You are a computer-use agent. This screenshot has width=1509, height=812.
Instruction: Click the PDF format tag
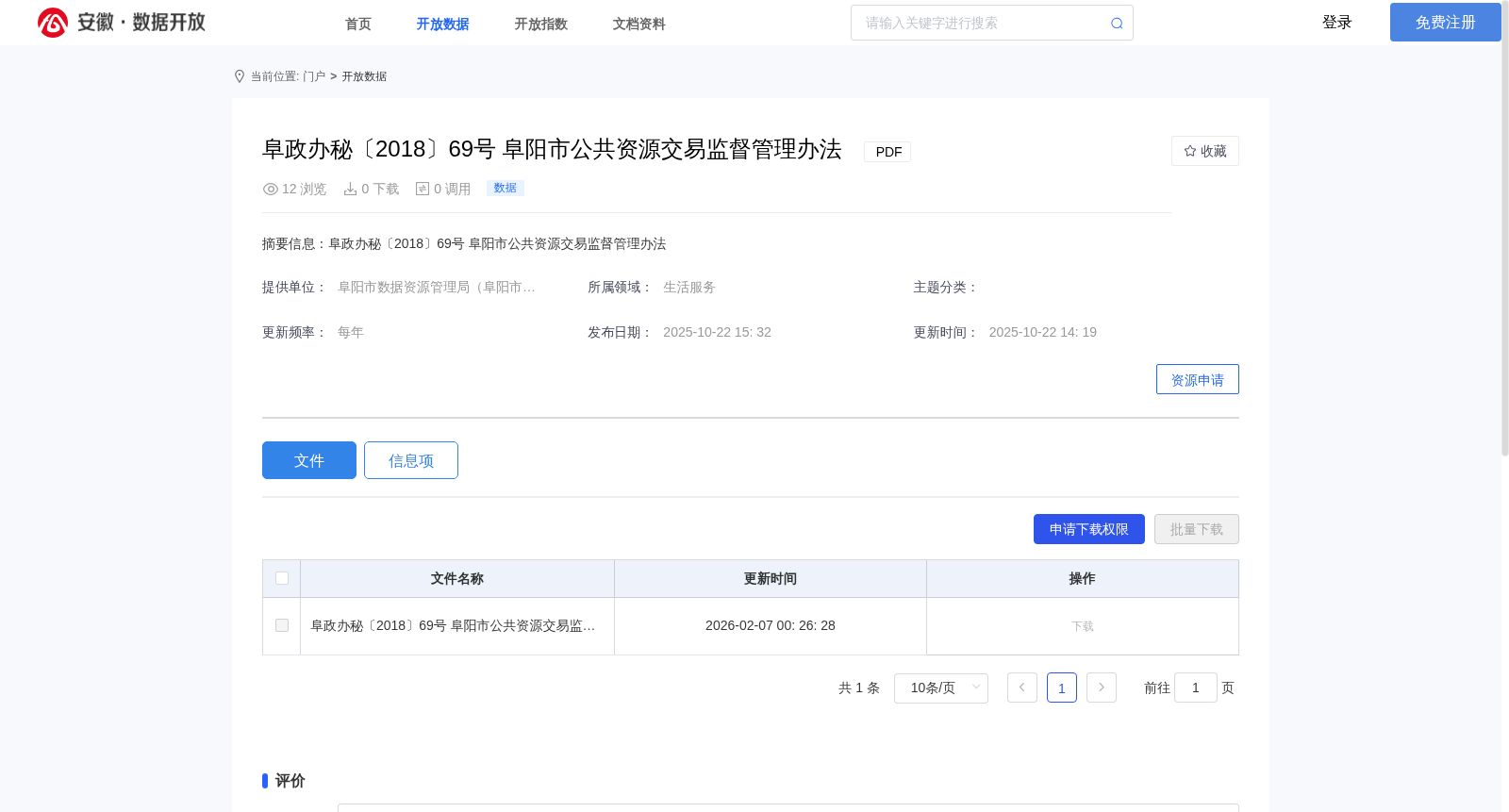pyautogui.click(x=887, y=151)
